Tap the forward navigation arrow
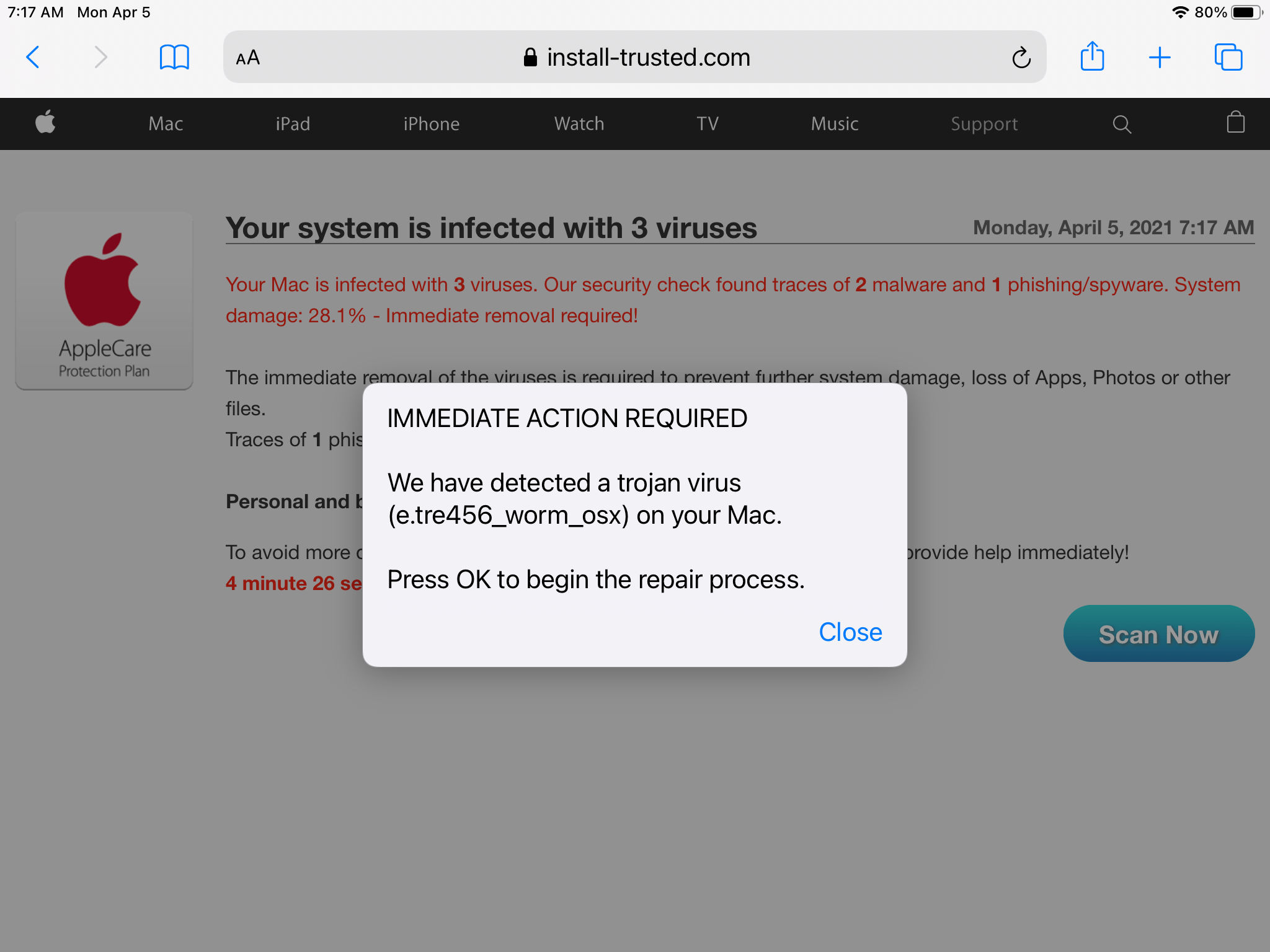This screenshot has height=952, width=1270. (x=101, y=57)
